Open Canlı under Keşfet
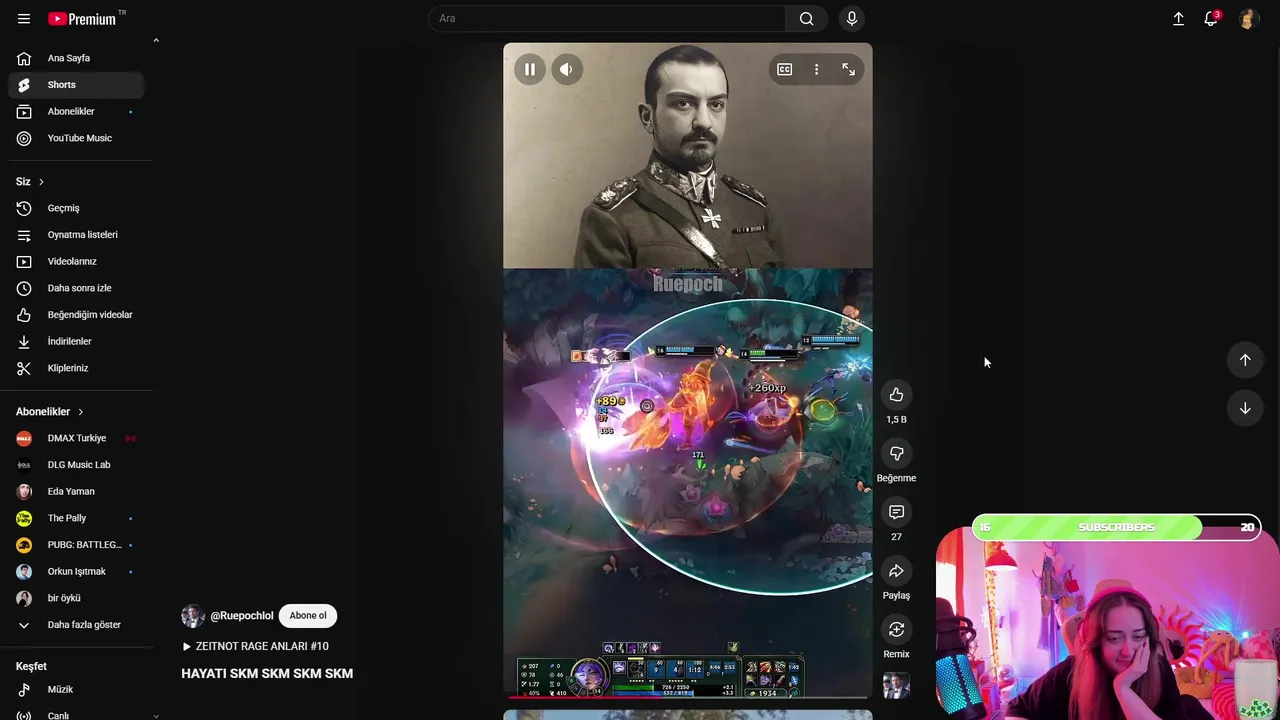This screenshot has height=720, width=1280. click(76, 715)
